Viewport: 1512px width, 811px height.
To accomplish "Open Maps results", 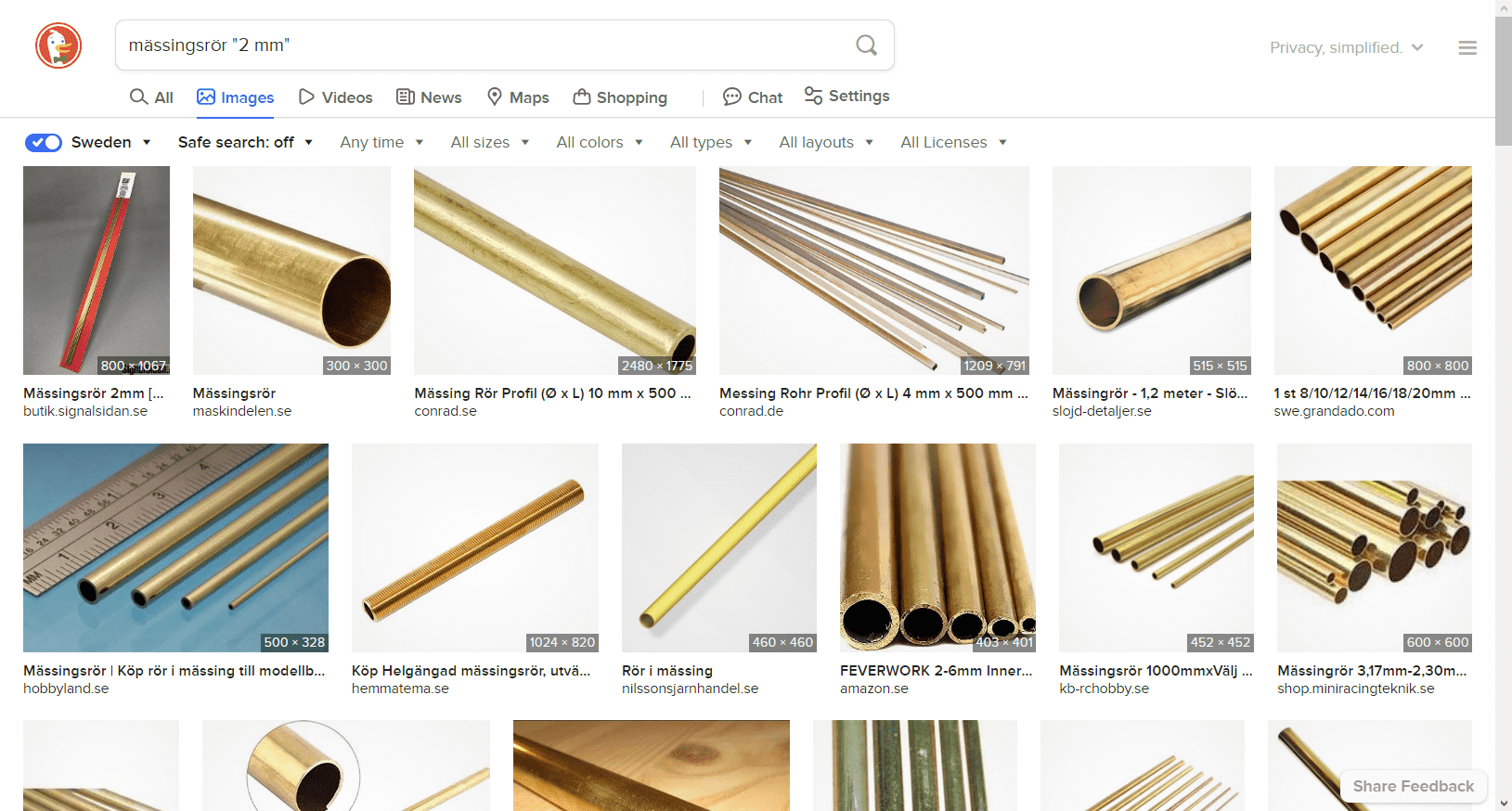I will pos(518,97).
